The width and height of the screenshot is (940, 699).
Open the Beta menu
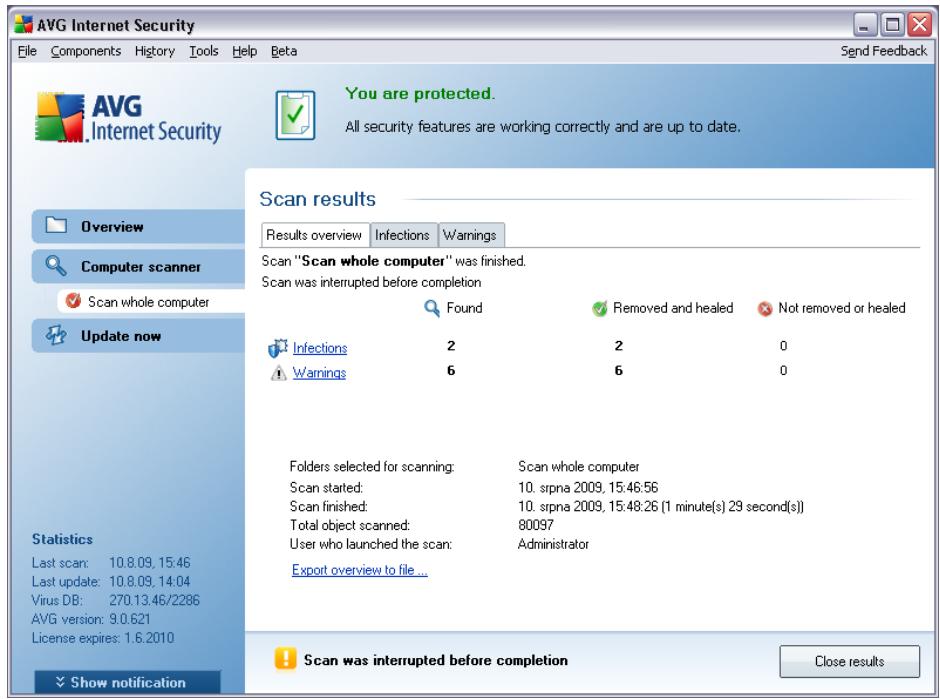point(284,52)
